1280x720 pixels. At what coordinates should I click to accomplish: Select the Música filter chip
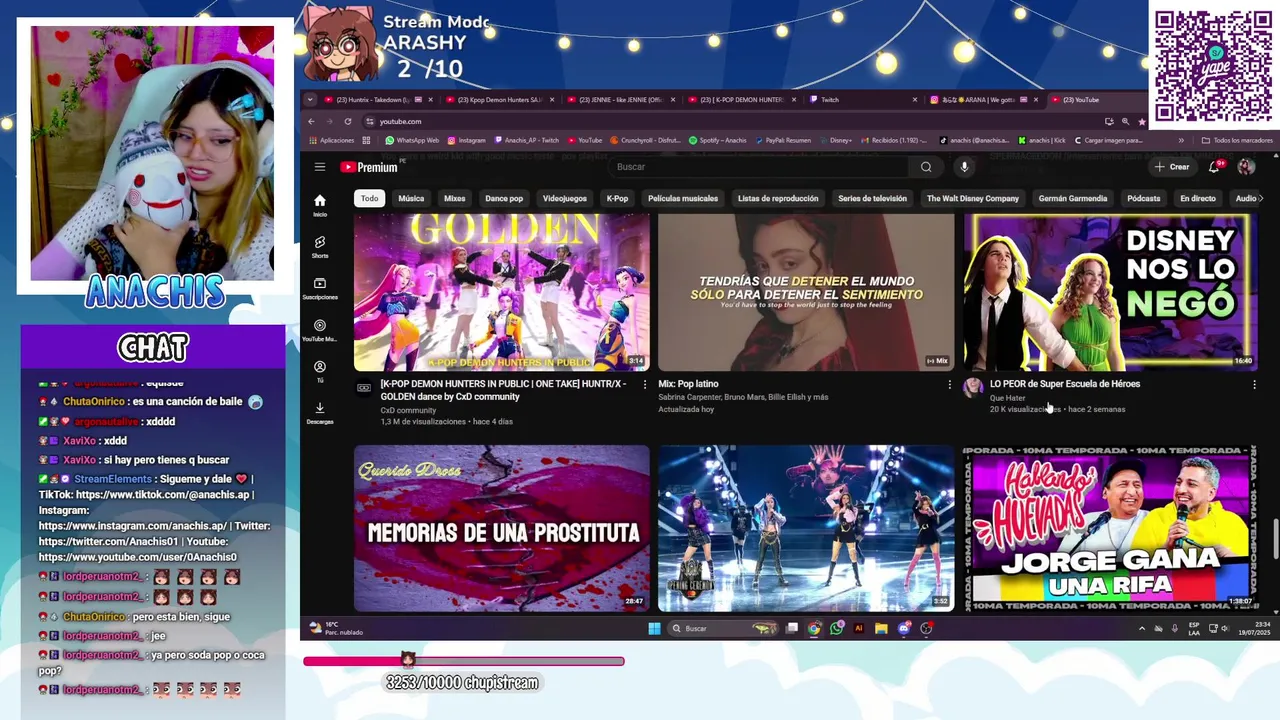[411, 198]
